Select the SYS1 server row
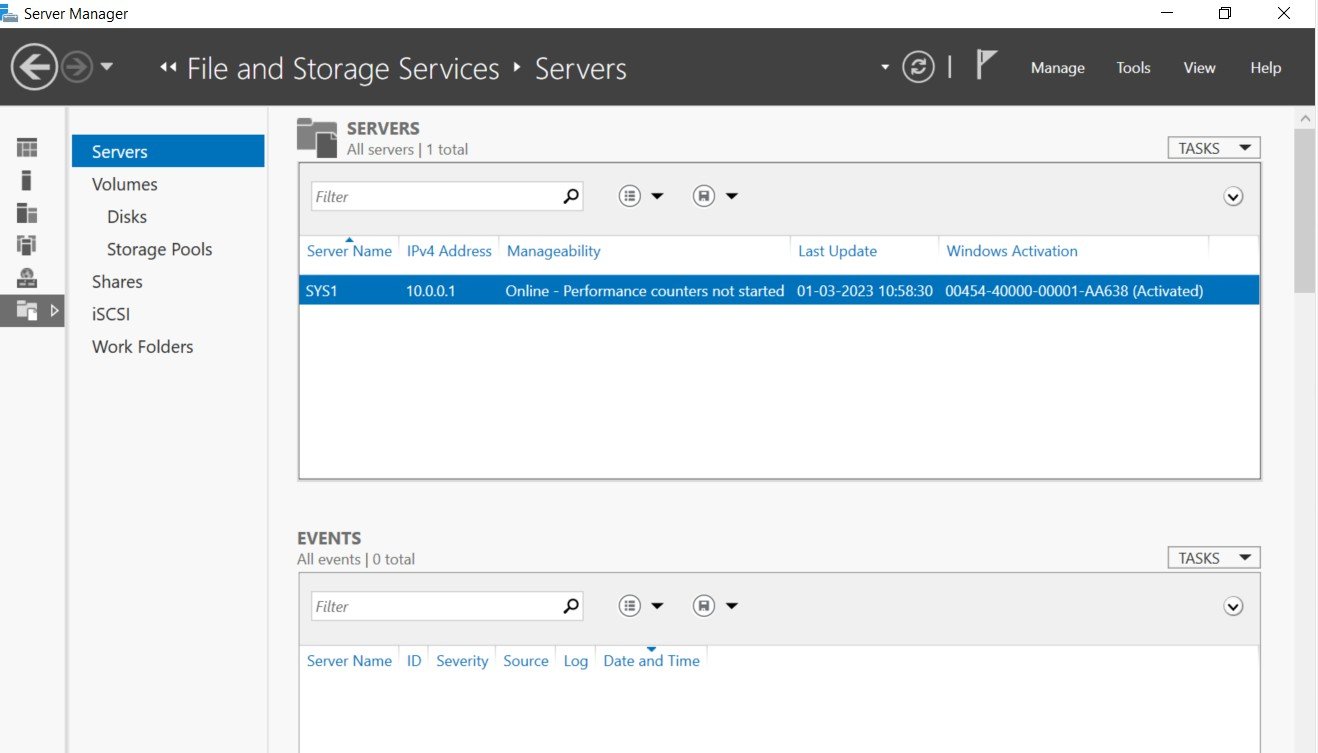 [x=779, y=291]
